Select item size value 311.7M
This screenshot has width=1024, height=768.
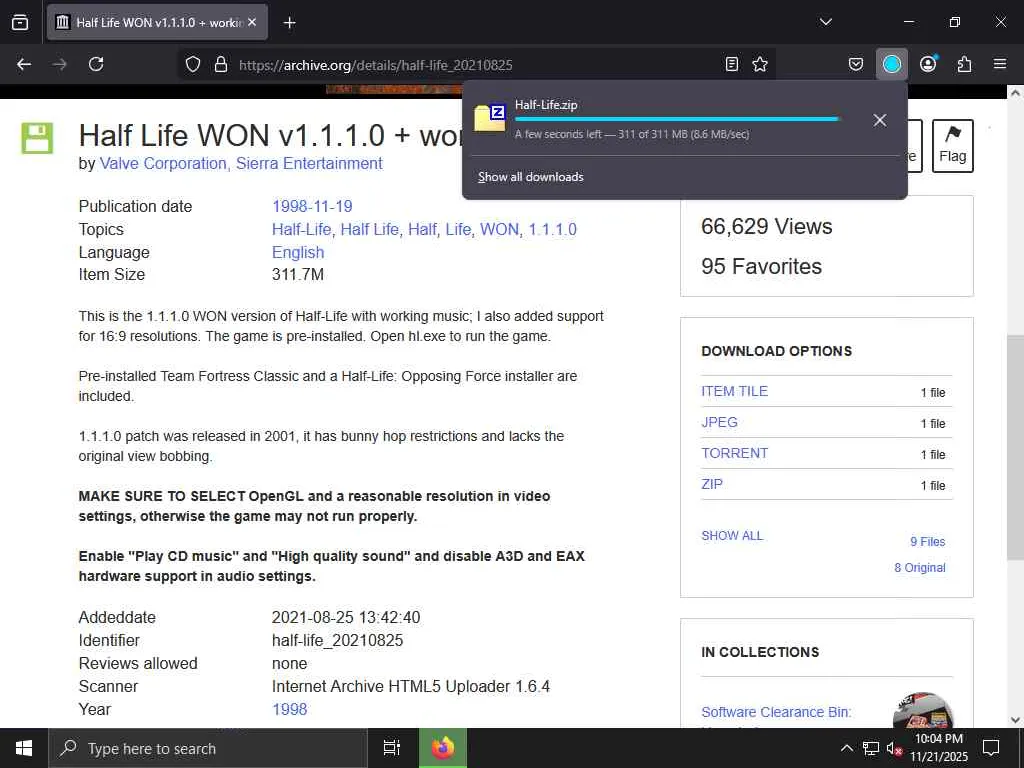point(298,274)
